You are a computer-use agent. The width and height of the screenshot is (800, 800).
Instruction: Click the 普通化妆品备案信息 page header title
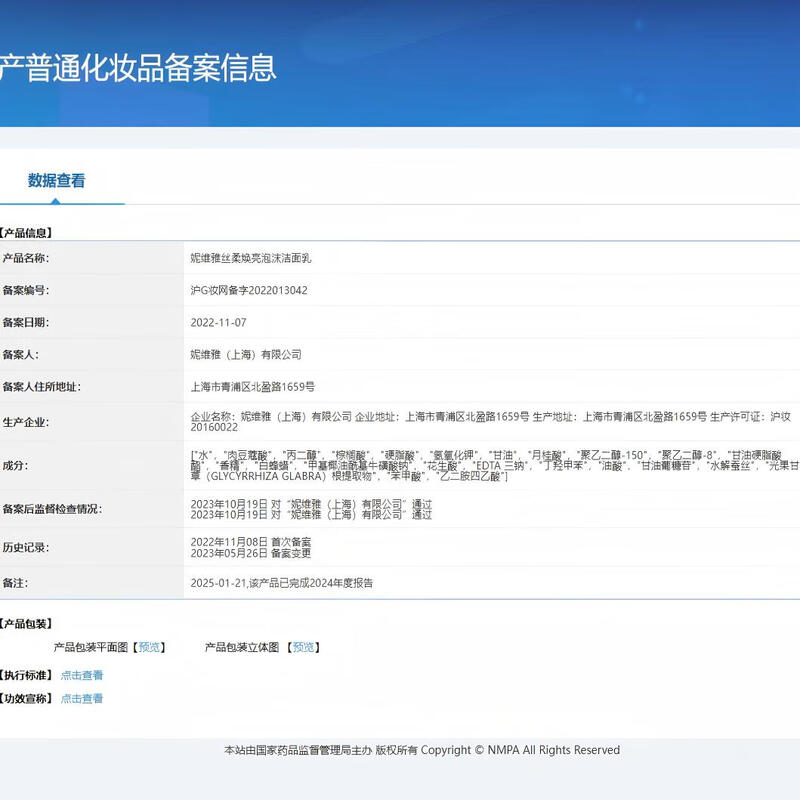[x=138, y=68]
